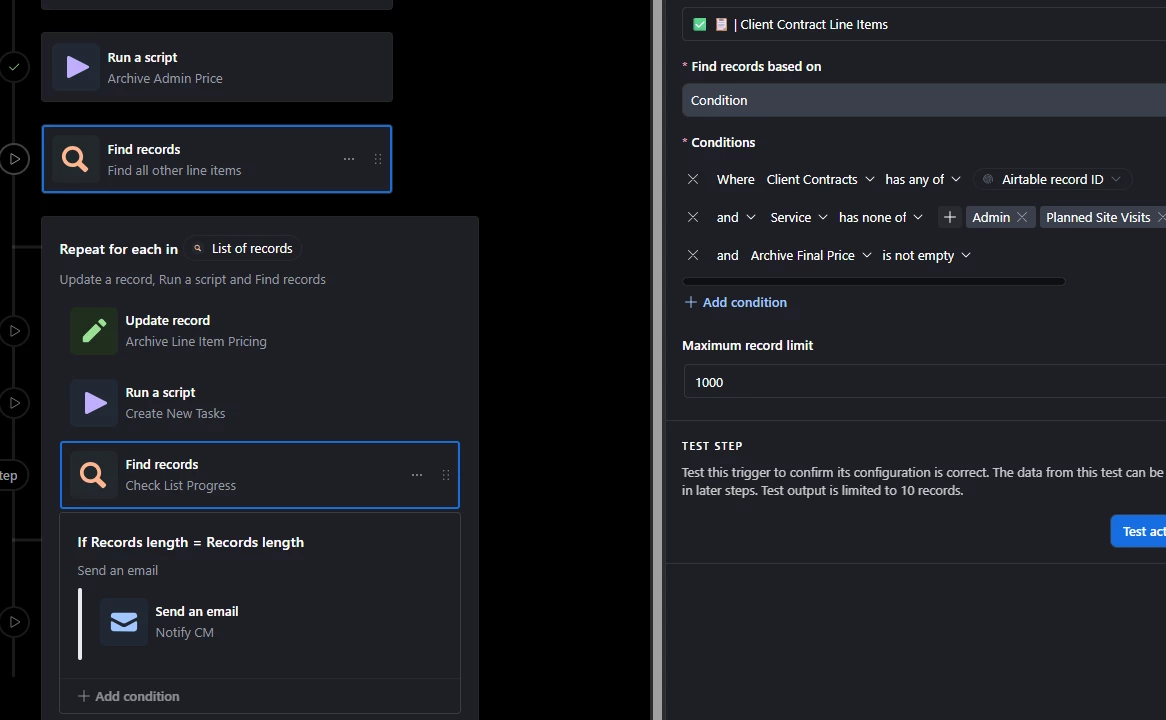
Task: Click the magnifier icon on Find all other line items
Action: click(x=75, y=159)
